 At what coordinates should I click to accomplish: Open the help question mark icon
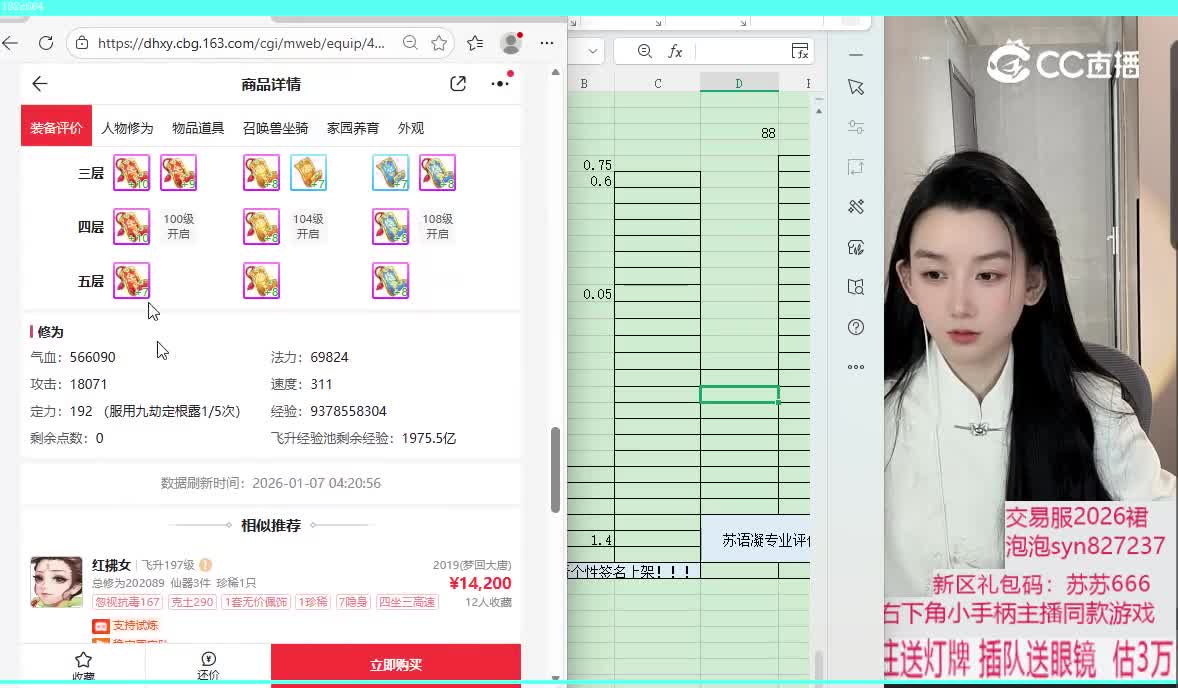pos(856,327)
